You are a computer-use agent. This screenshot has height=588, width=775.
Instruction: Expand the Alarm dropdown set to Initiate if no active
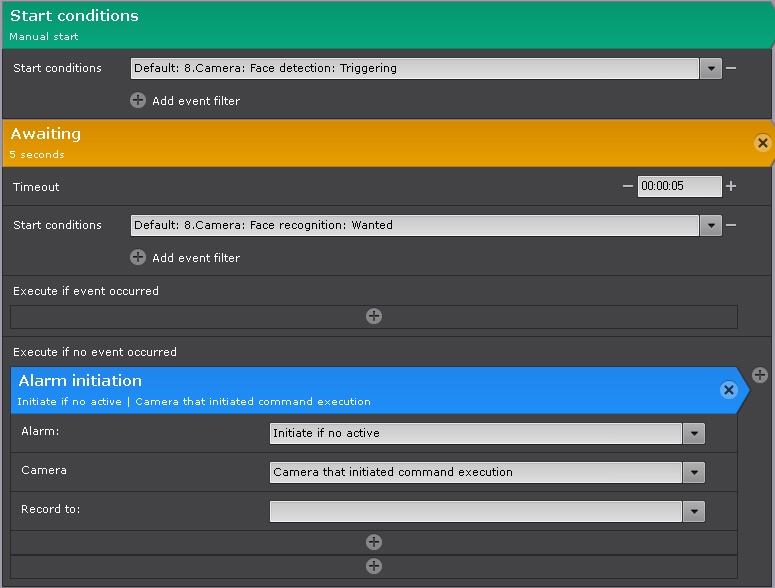pos(694,433)
